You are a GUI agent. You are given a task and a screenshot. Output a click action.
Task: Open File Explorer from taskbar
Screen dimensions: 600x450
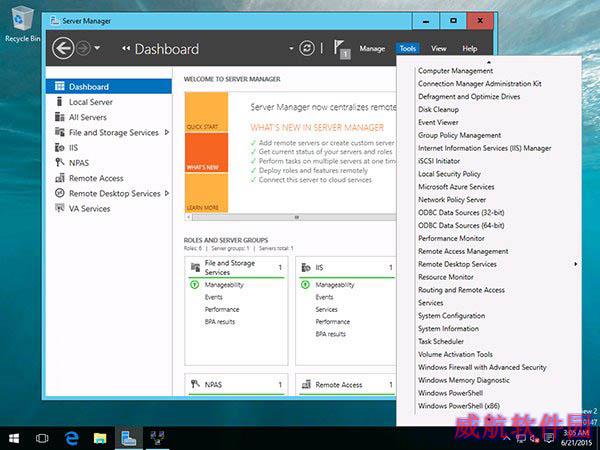(100, 438)
